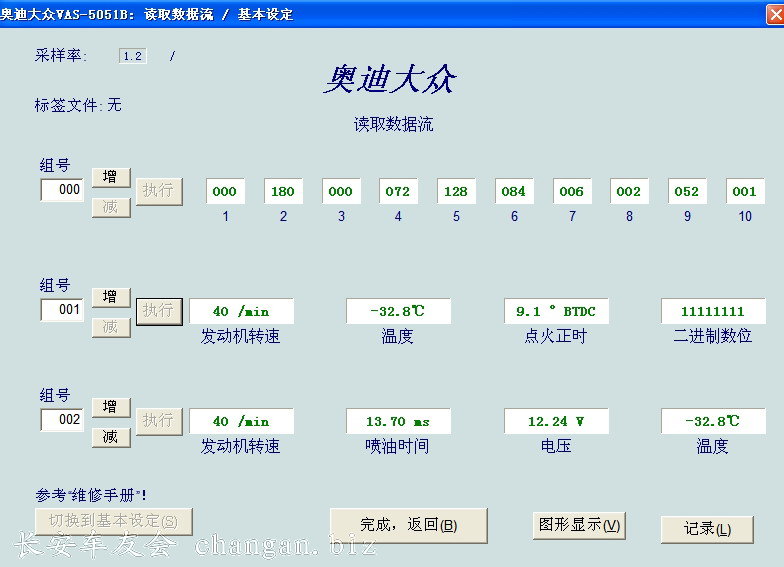Image resolution: width=784 pixels, height=567 pixels.
Task: Click 记录(L) record button
Action: [707, 529]
